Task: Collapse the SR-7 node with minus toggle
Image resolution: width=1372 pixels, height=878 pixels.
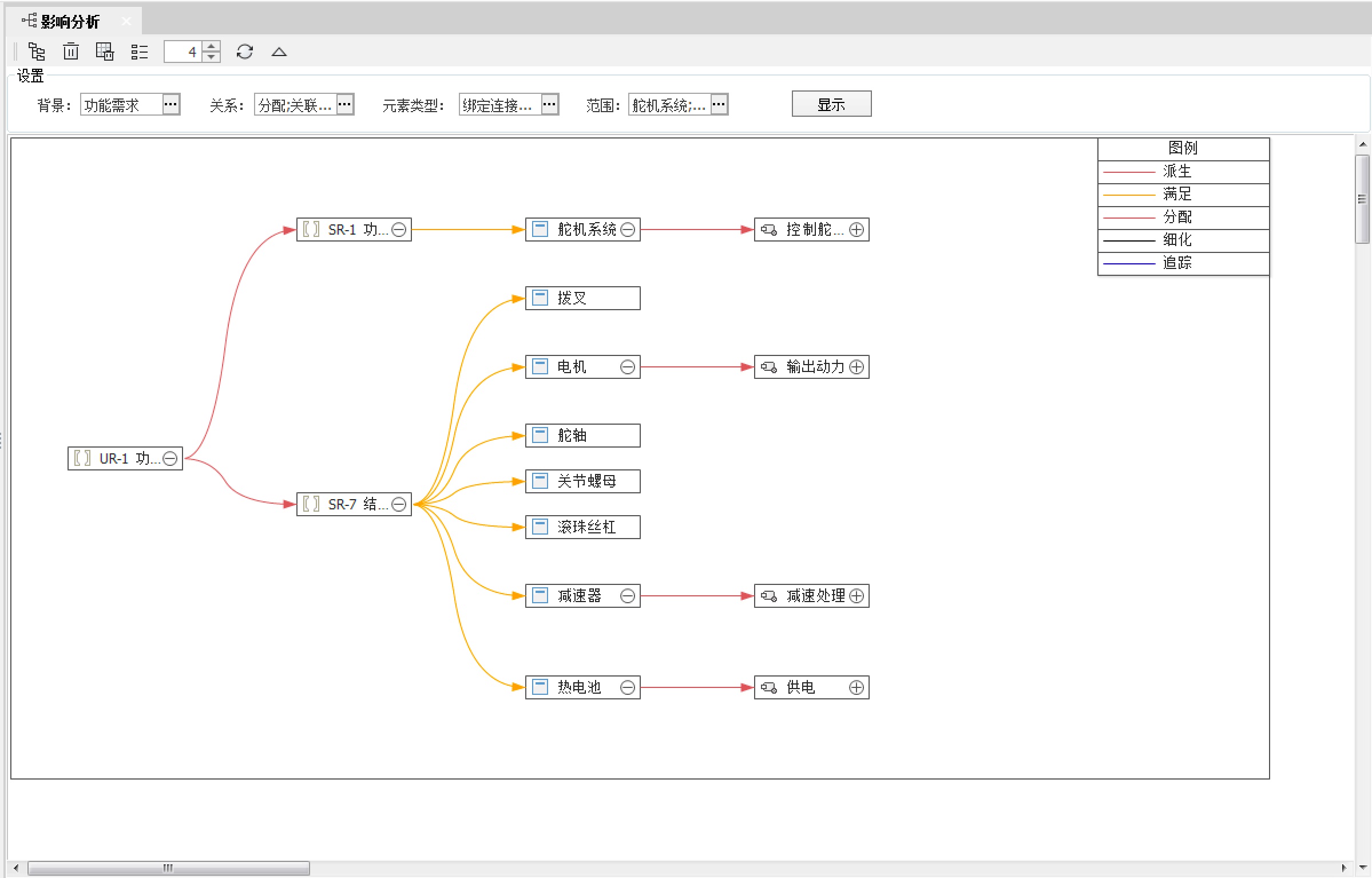Action: tap(399, 504)
